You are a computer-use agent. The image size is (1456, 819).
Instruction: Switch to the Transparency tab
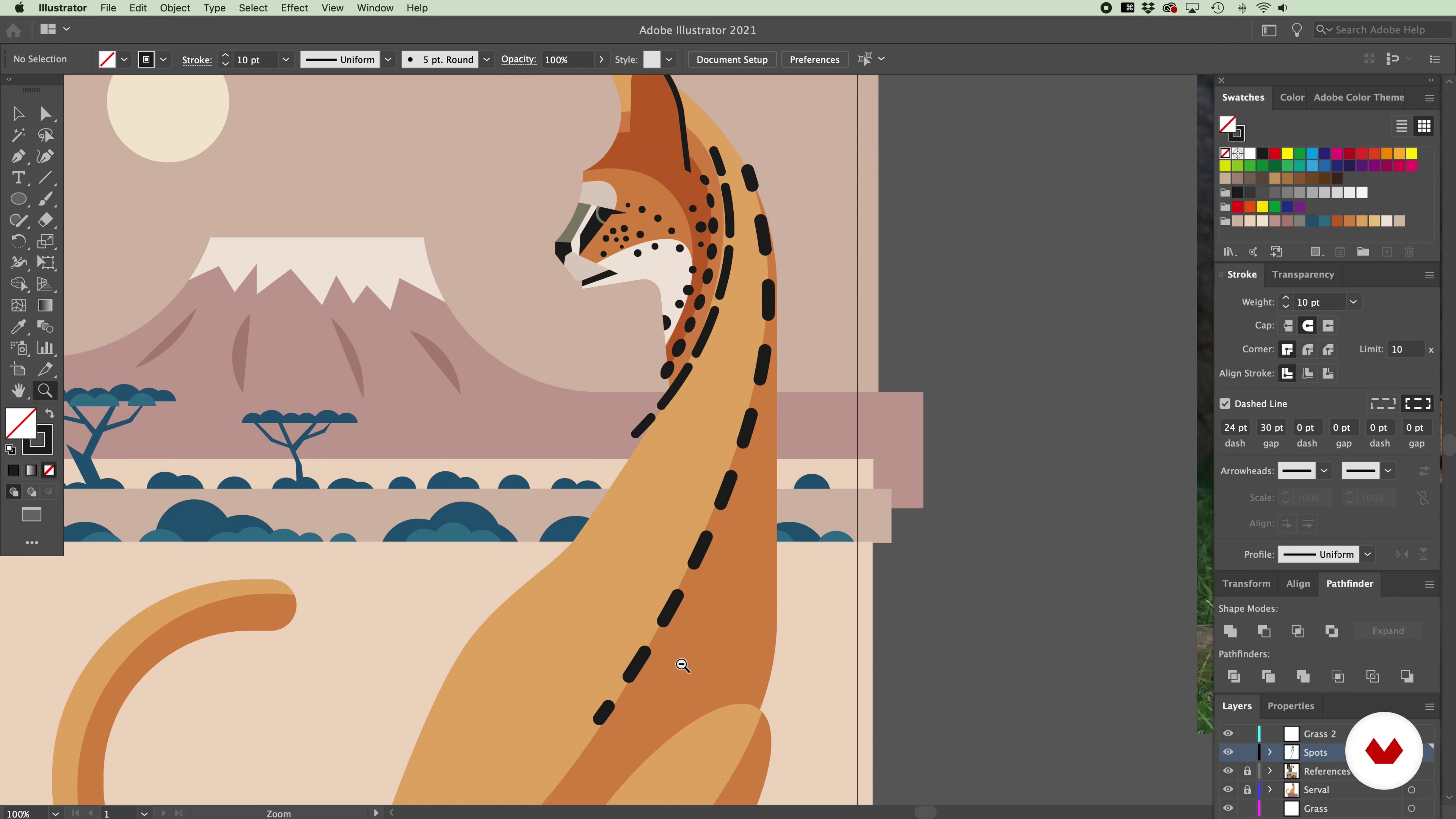point(1303,274)
